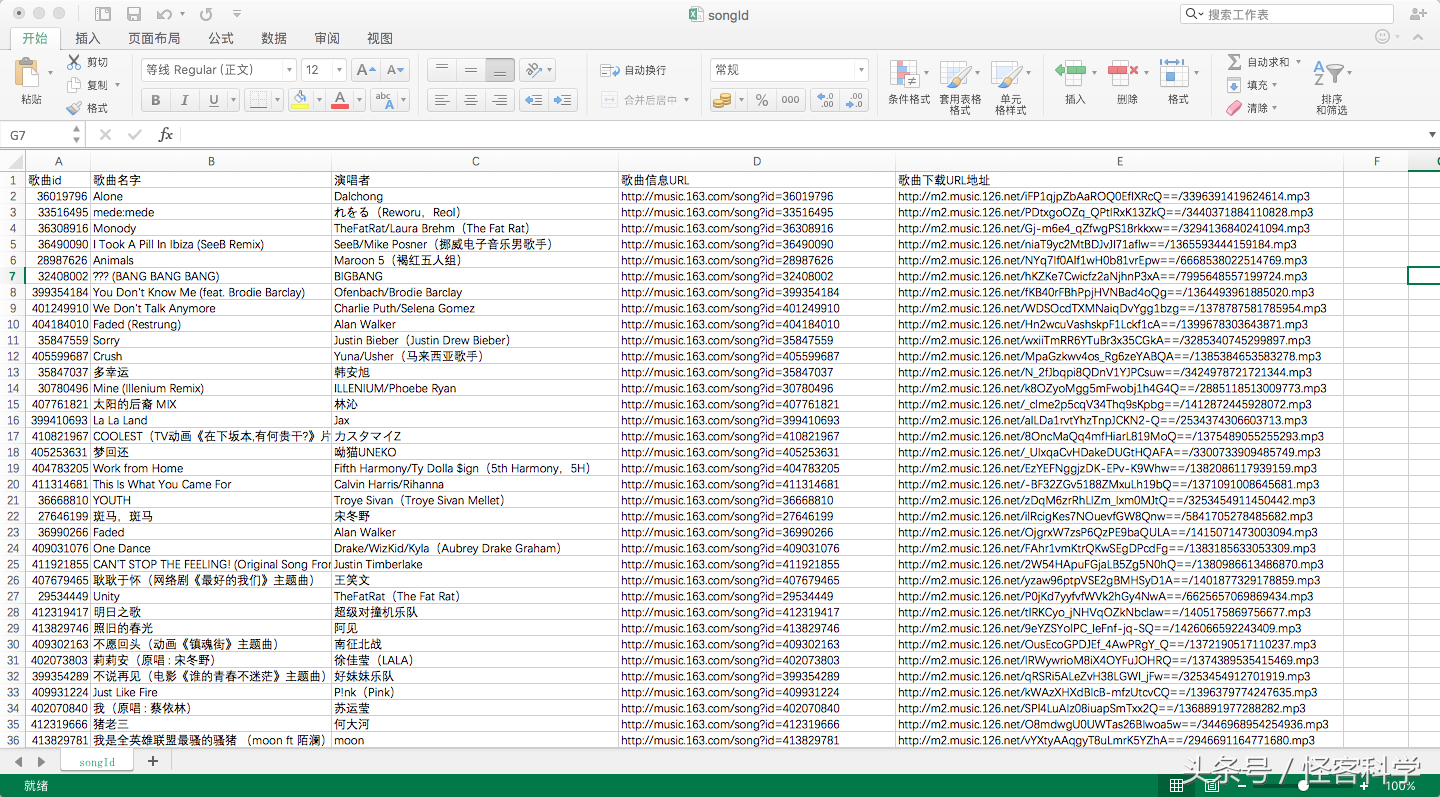Align text left

pyautogui.click(x=441, y=100)
